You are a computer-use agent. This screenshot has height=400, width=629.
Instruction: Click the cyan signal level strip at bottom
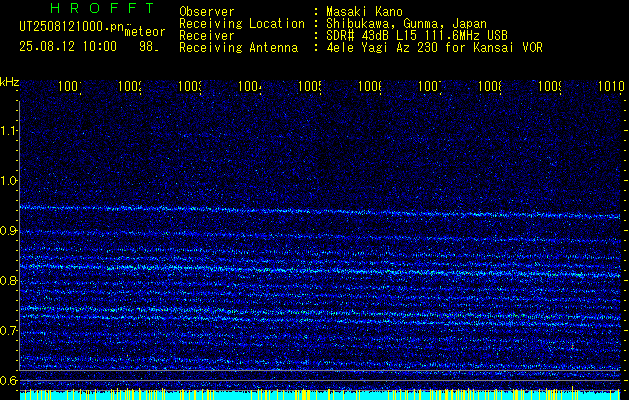320,395
